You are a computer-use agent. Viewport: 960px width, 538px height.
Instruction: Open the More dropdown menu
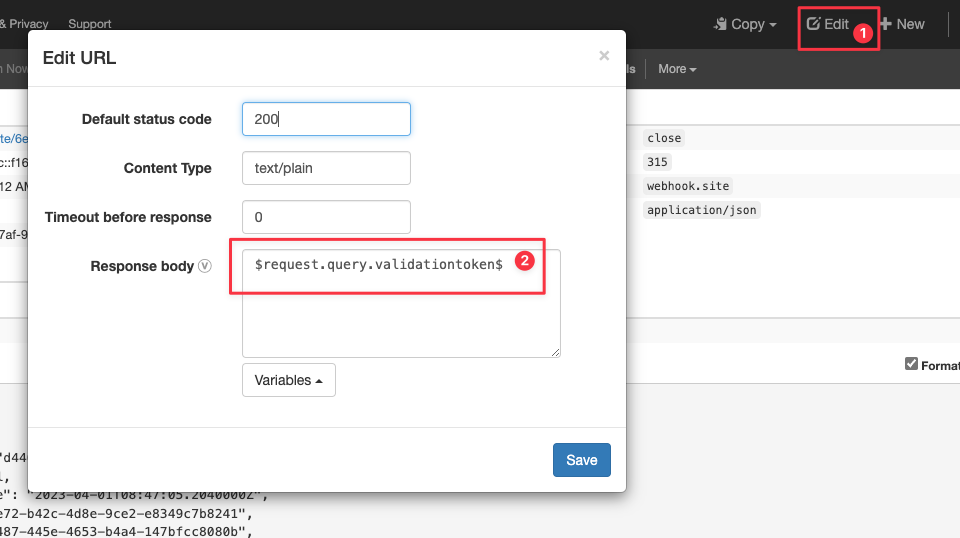click(x=677, y=69)
